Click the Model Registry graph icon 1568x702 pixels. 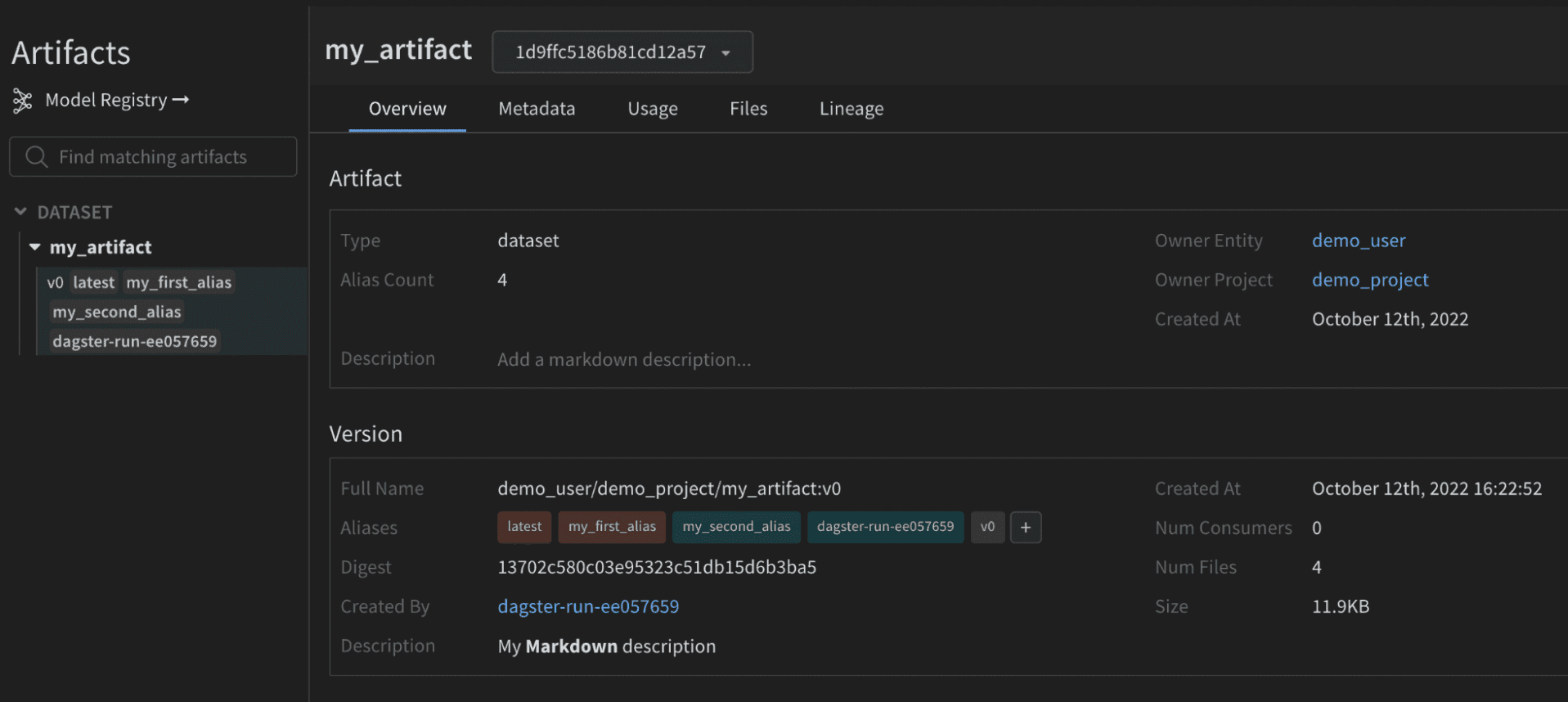click(x=23, y=101)
